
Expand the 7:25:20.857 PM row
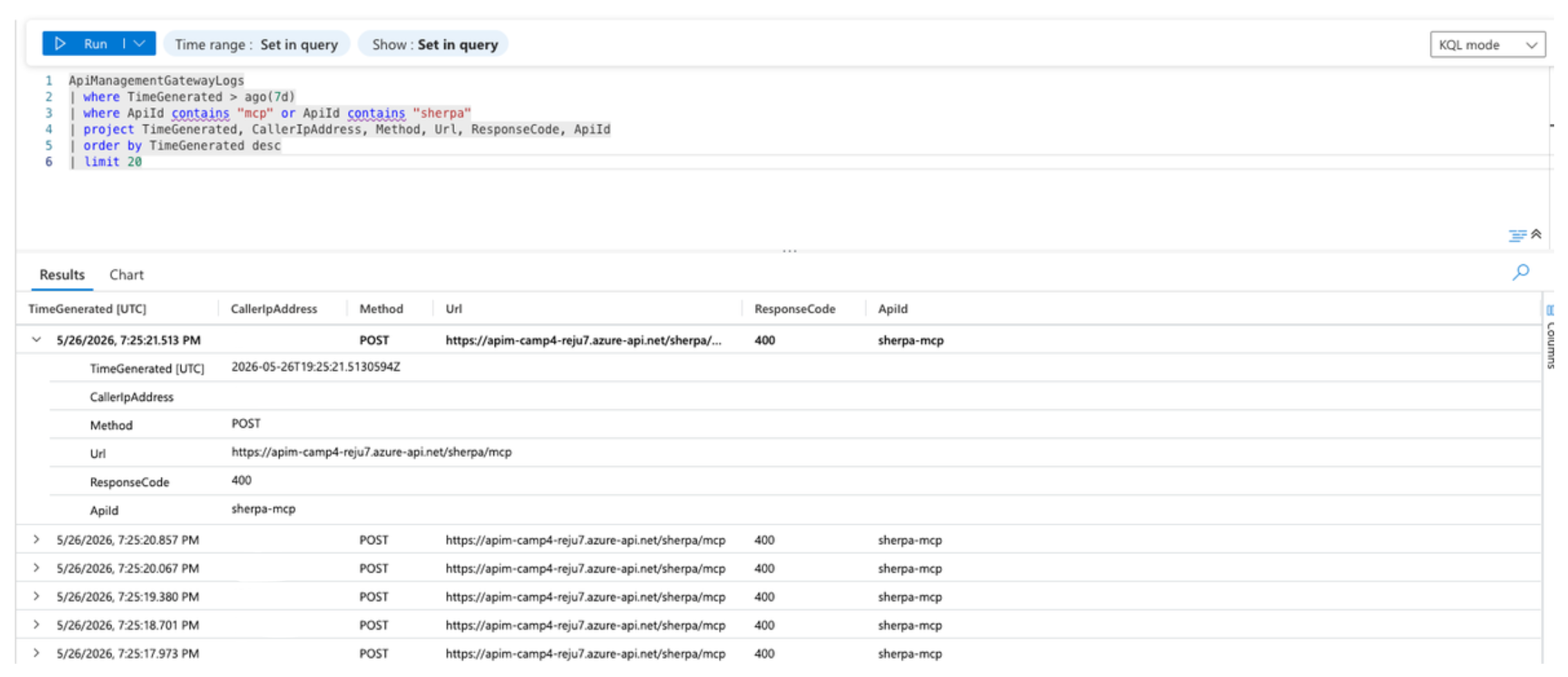coord(36,539)
